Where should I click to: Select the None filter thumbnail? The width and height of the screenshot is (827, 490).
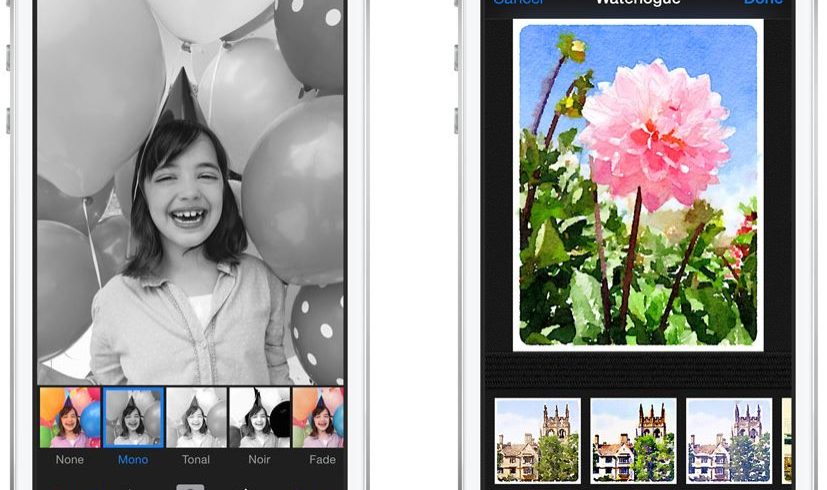pos(70,417)
